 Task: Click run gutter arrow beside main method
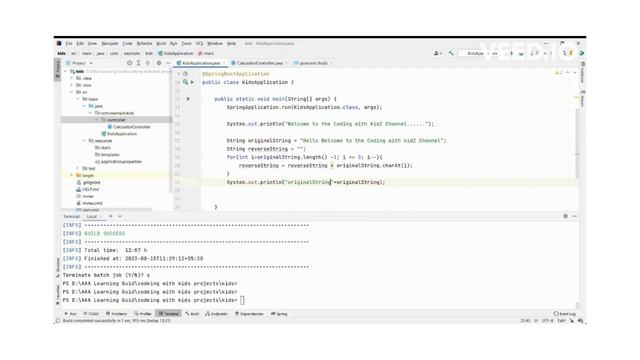tap(188, 99)
